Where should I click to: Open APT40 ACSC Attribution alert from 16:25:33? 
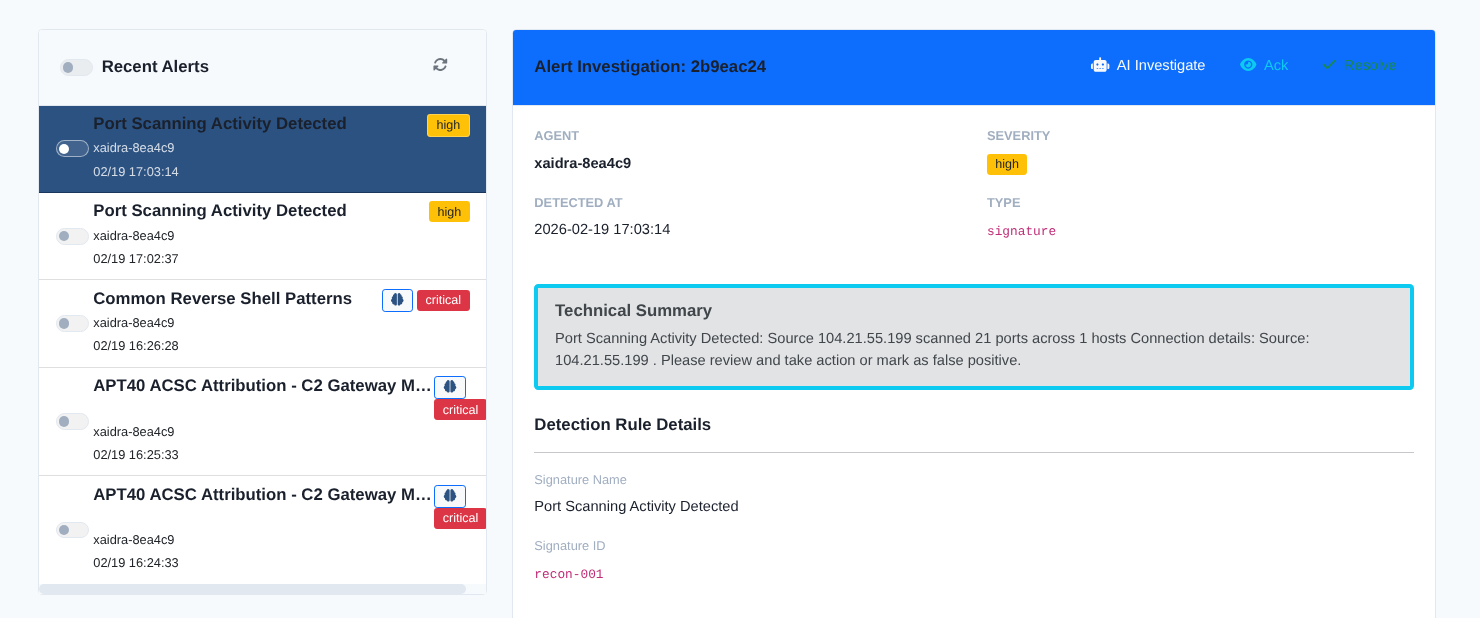click(262, 422)
